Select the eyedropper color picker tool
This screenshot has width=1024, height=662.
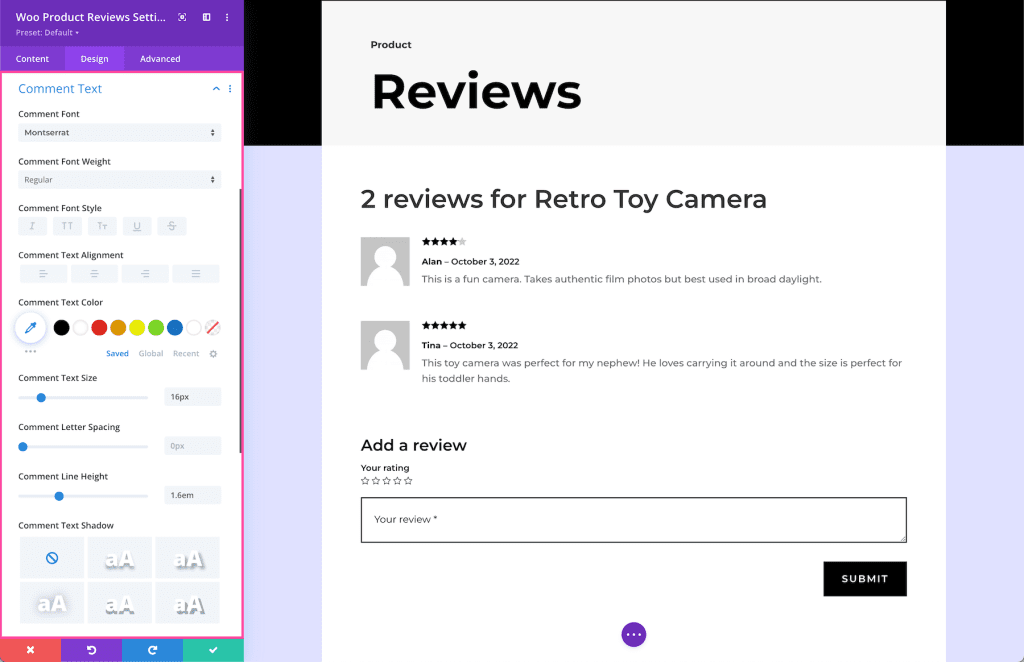point(30,327)
